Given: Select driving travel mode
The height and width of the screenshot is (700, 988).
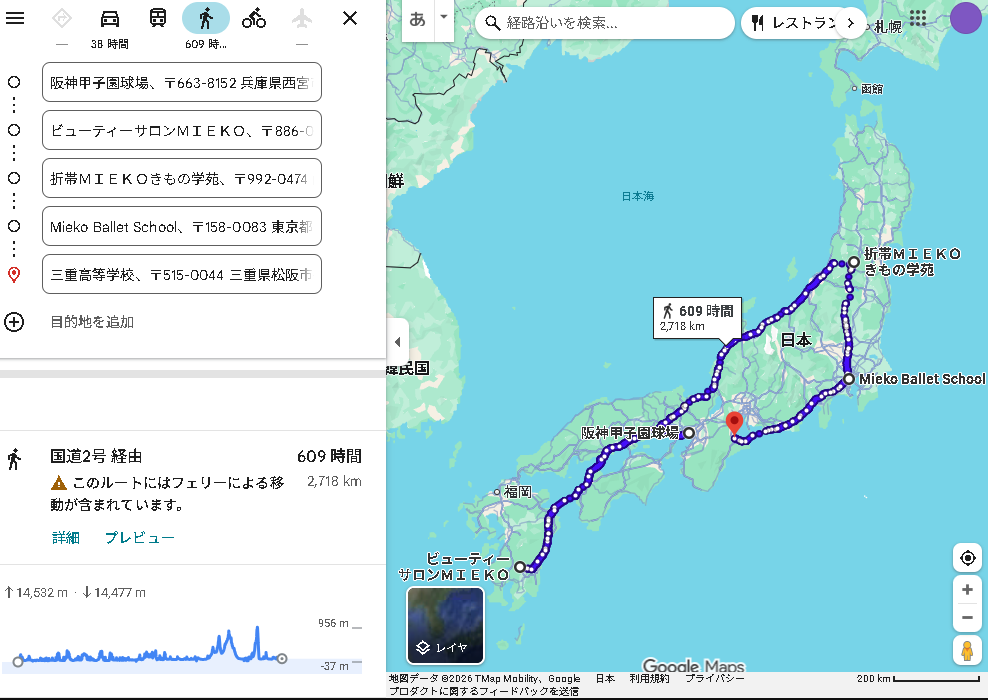Looking at the screenshot, I should pos(110,18).
